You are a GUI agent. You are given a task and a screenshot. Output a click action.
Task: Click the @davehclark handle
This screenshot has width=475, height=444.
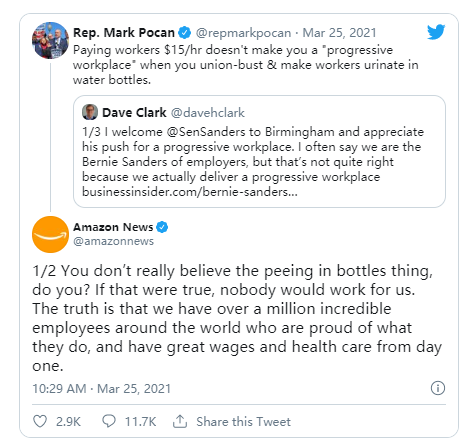coord(208,113)
